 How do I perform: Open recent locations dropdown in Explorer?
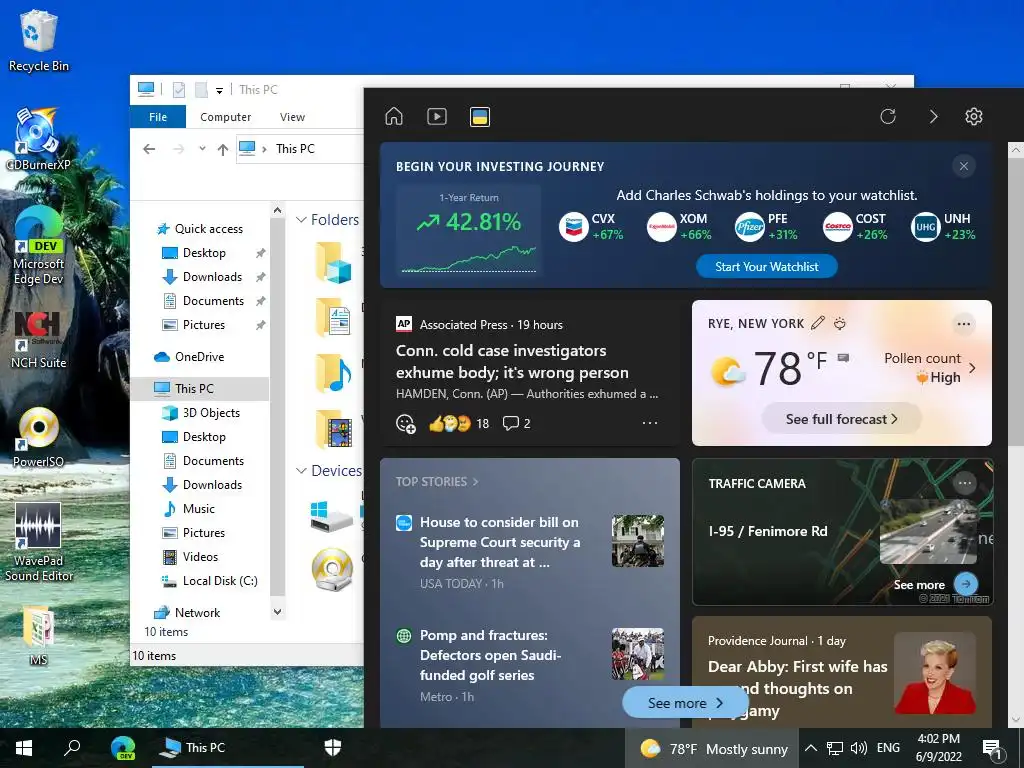click(202, 149)
